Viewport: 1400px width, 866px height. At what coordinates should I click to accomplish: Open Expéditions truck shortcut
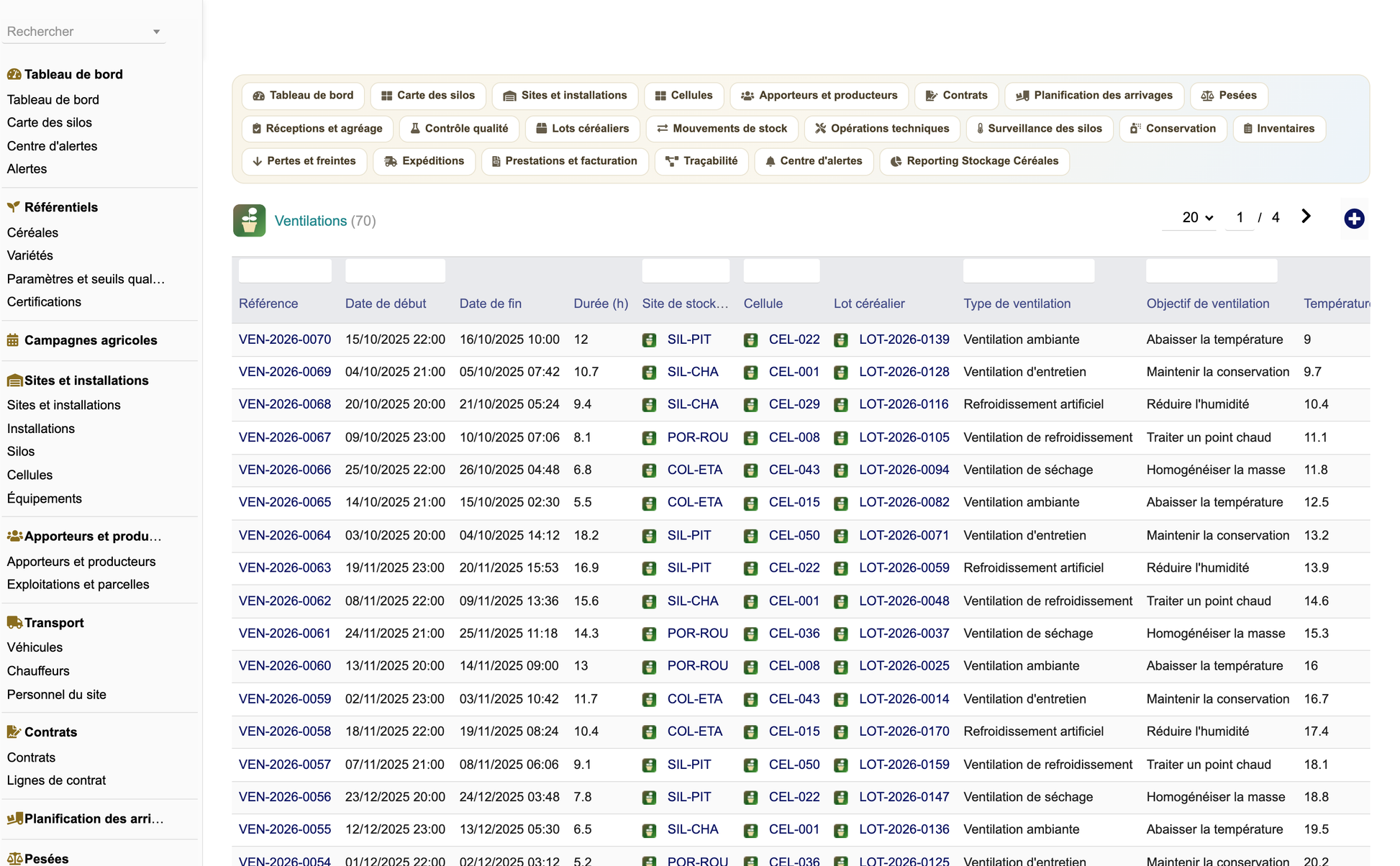coord(424,161)
